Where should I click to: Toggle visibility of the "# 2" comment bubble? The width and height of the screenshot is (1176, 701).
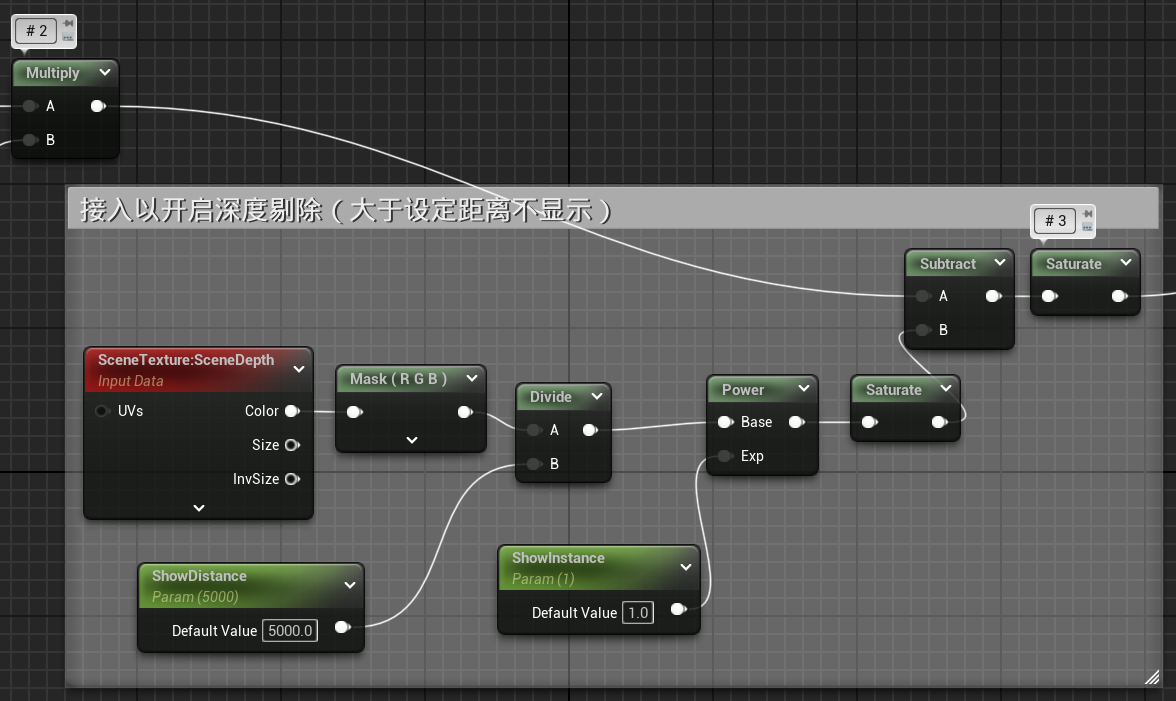(x=68, y=37)
